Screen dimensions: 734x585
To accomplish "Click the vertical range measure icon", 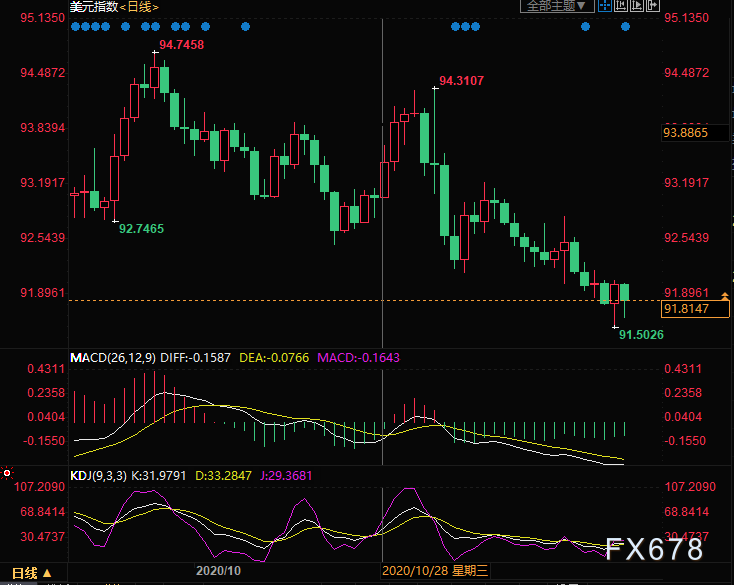I will click(x=621, y=5).
